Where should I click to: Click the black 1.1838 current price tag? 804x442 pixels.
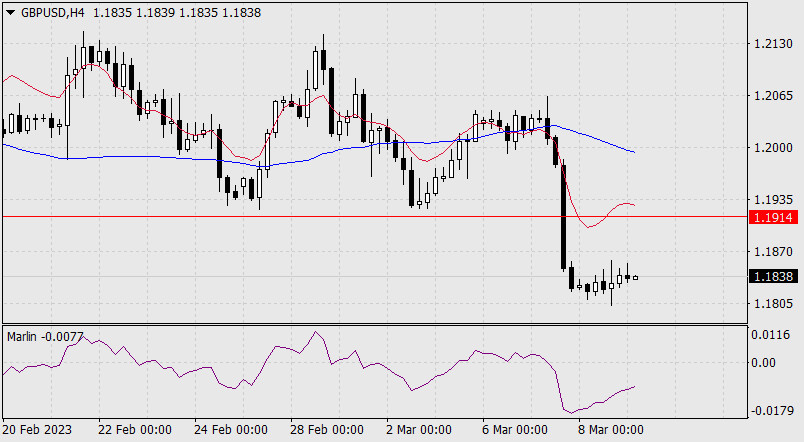coord(775,277)
